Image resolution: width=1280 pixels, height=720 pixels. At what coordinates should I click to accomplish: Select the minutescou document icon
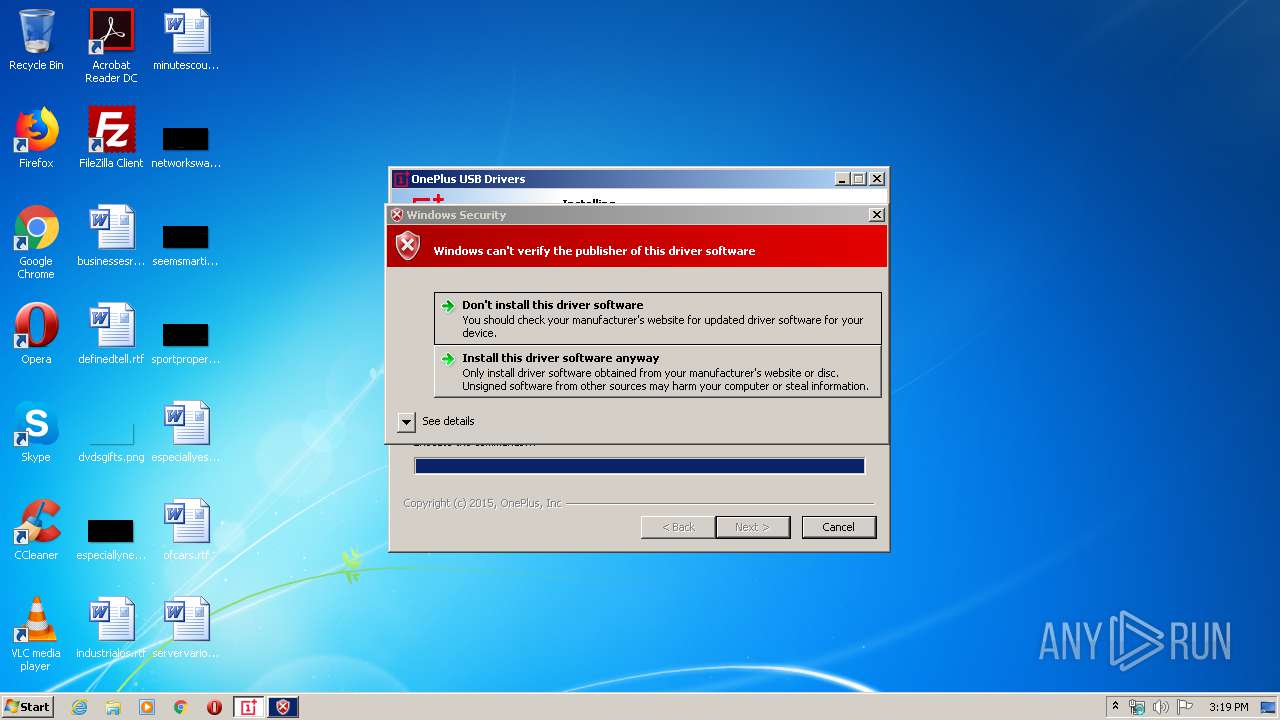pyautogui.click(x=186, y=40)
